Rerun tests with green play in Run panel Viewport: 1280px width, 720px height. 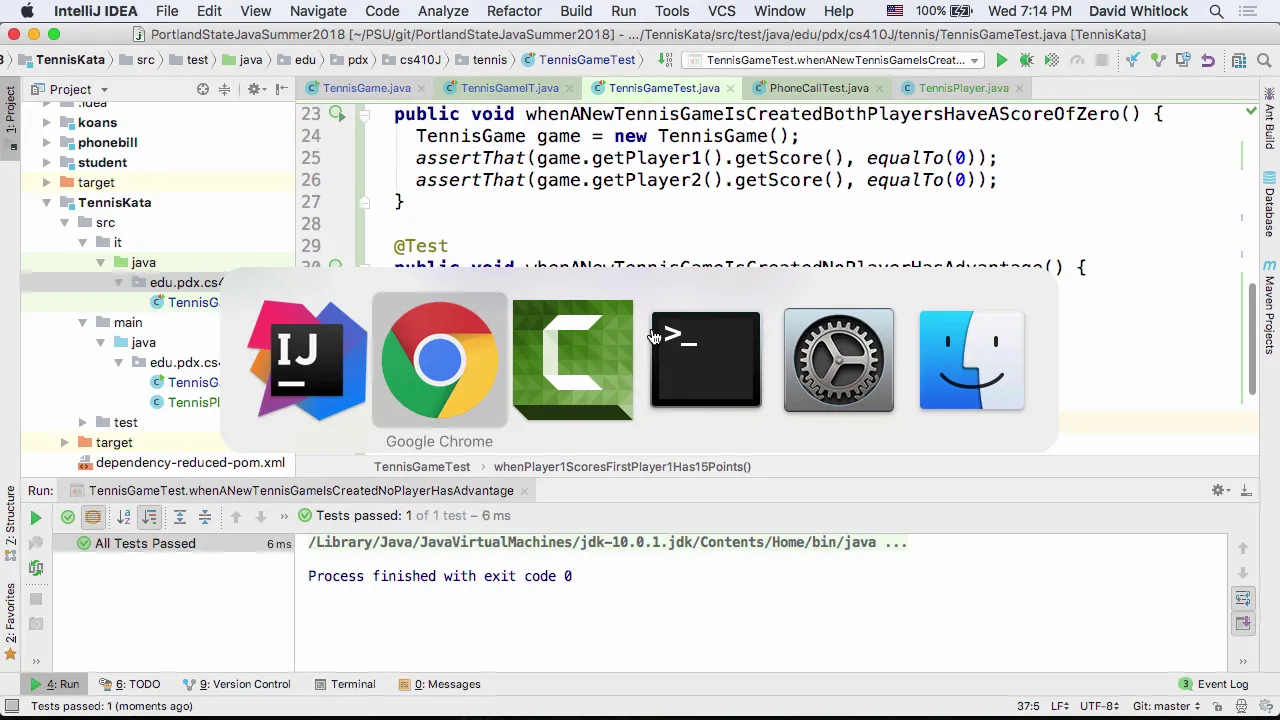35,518
